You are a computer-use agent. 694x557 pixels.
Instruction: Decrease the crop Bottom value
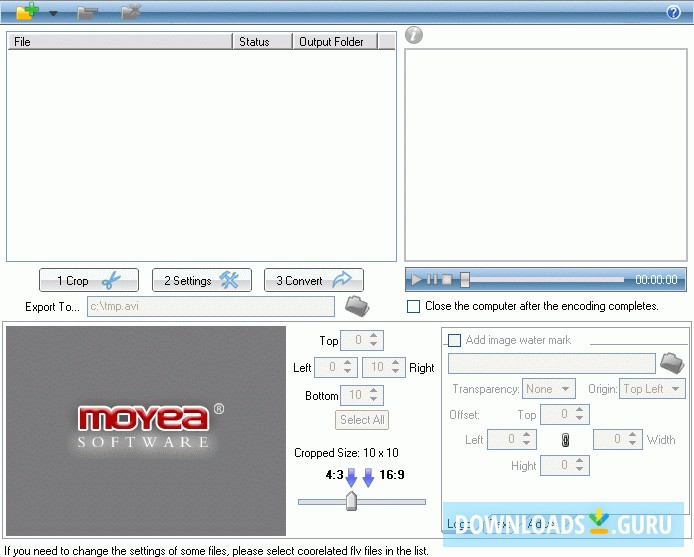pyautogui.click(x=374, y=399)
